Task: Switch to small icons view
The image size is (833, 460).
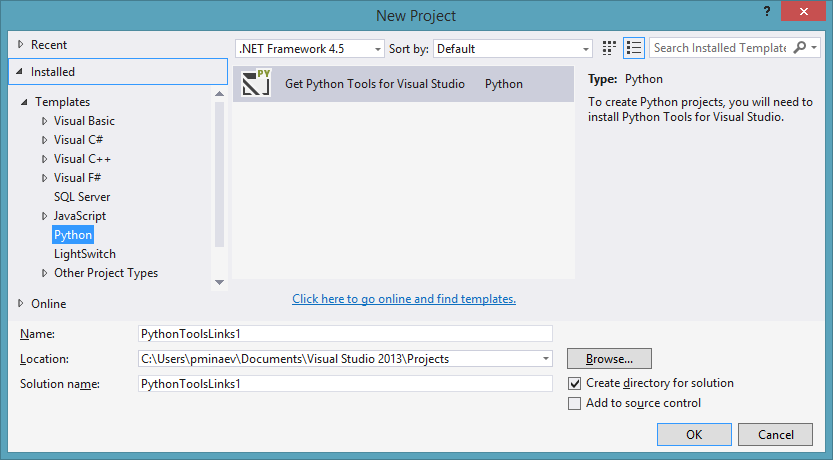Action: [x=610, y=48]
